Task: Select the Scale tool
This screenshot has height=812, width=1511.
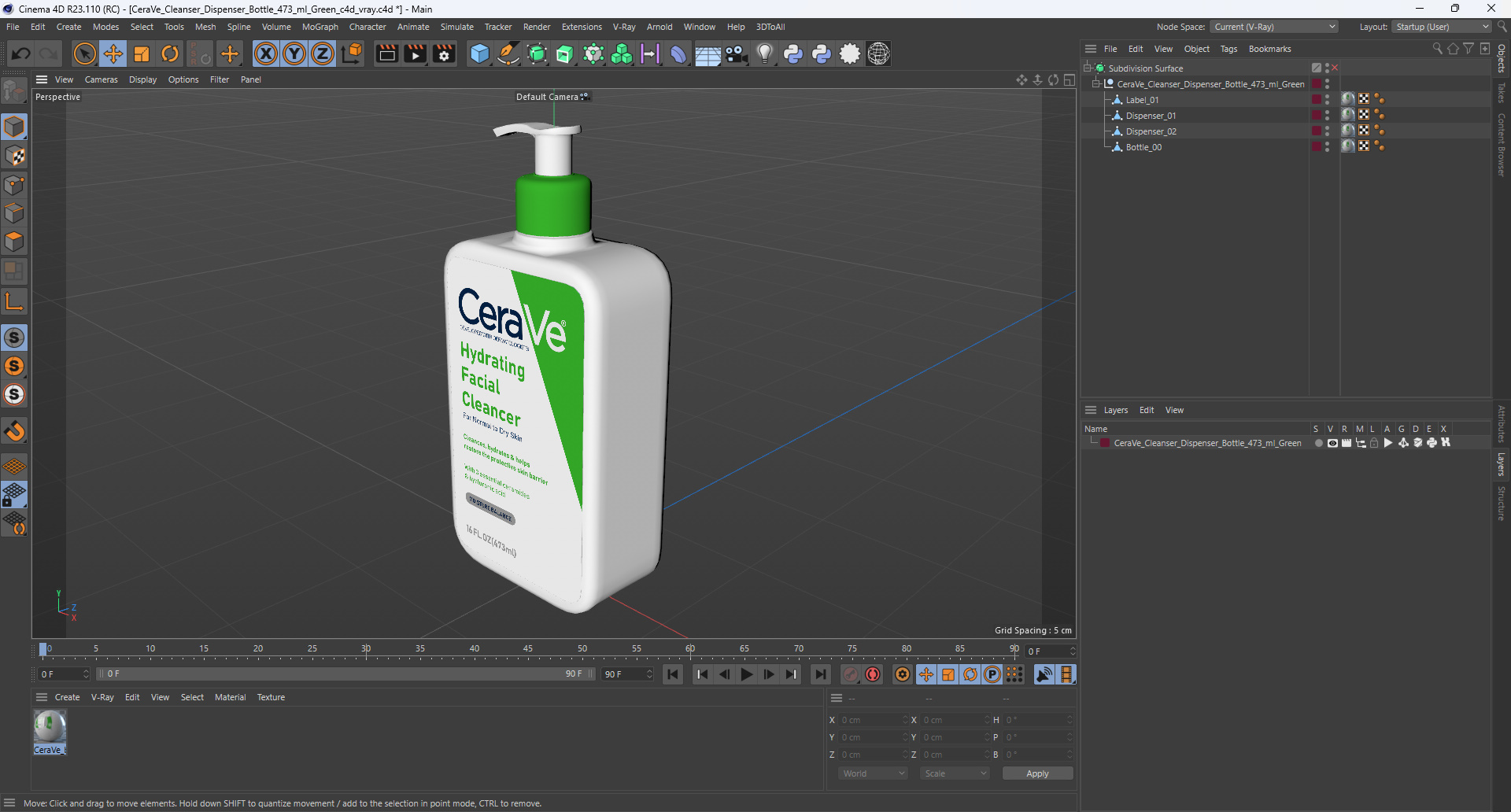Action: coord(142,54)
